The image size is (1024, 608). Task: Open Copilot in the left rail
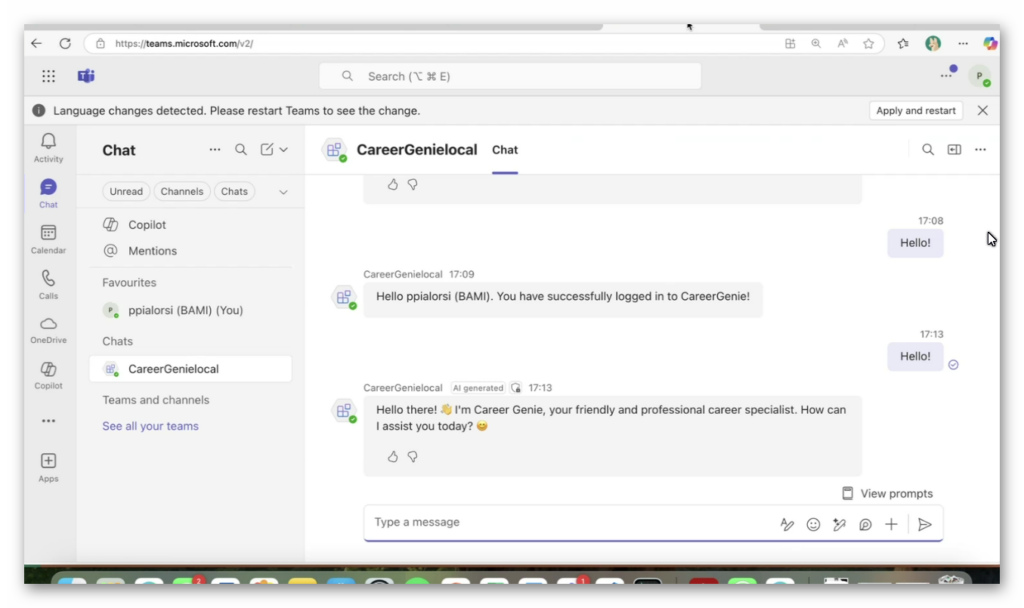[48, 376]
